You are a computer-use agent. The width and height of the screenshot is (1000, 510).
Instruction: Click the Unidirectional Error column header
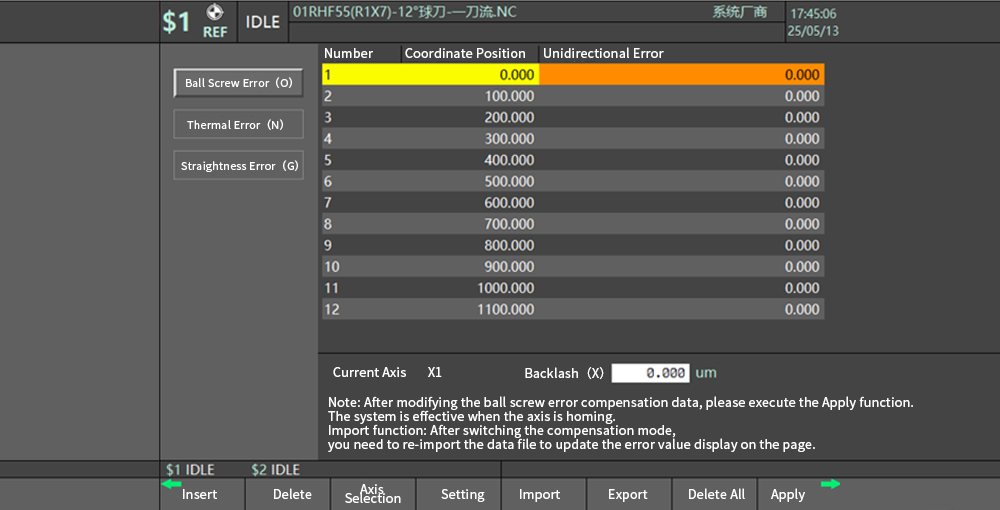[603, 53]
